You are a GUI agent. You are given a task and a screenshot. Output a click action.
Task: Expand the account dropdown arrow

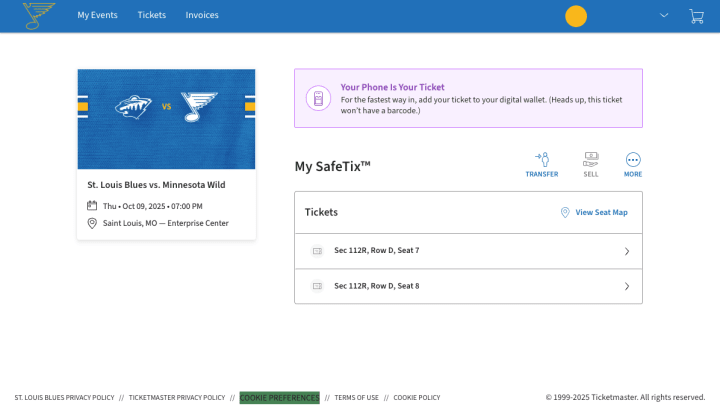coord(664,15)
